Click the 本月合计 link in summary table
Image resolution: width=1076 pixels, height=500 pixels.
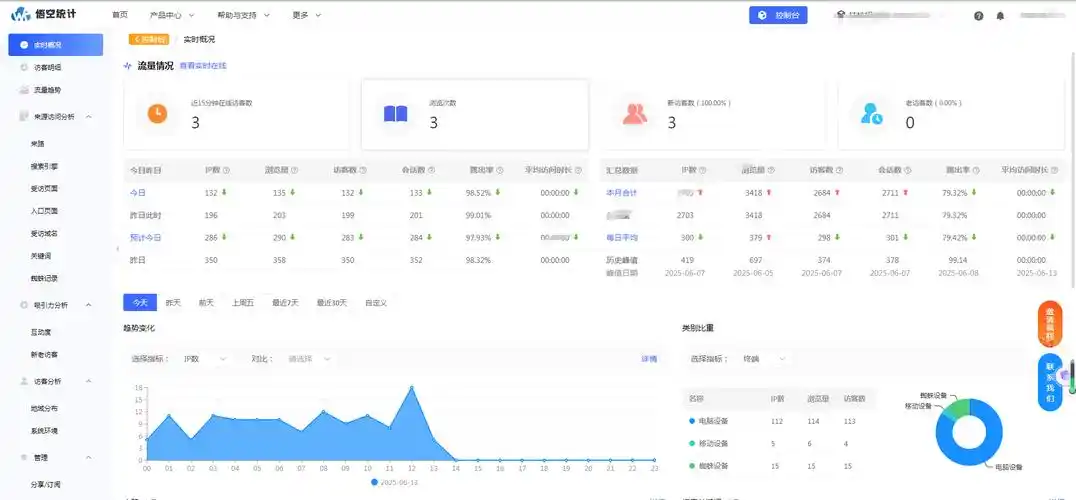pyautogui.click(x=622, y=193)
